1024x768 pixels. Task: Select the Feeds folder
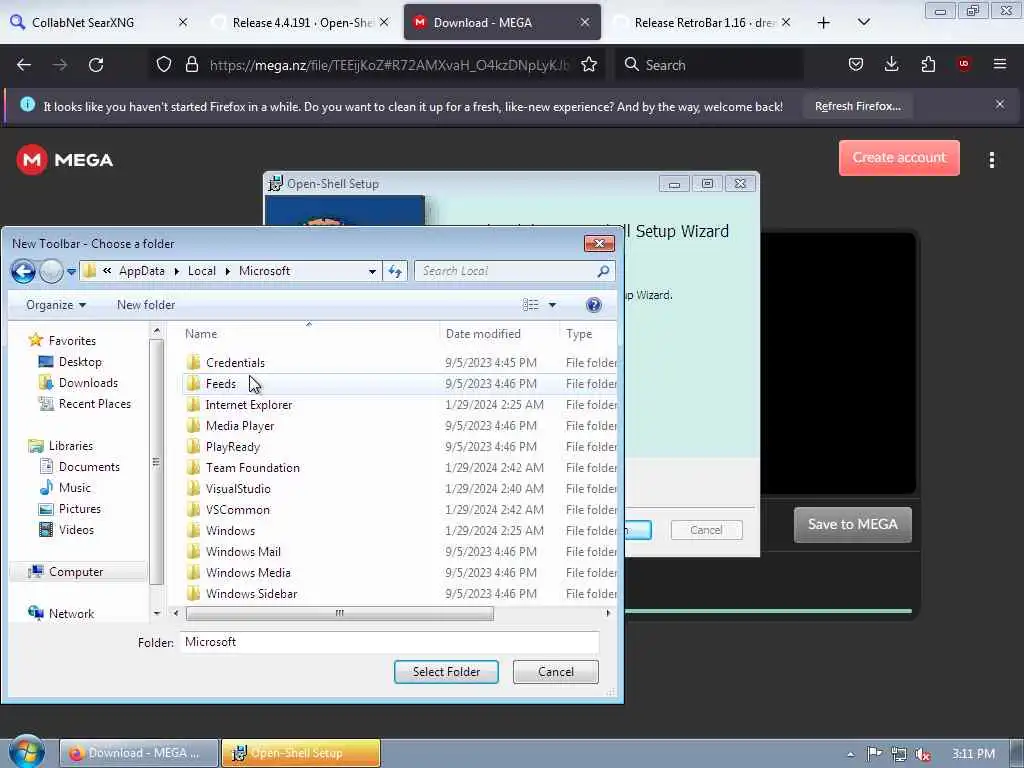pyautogui.click(x=221, y=383)
